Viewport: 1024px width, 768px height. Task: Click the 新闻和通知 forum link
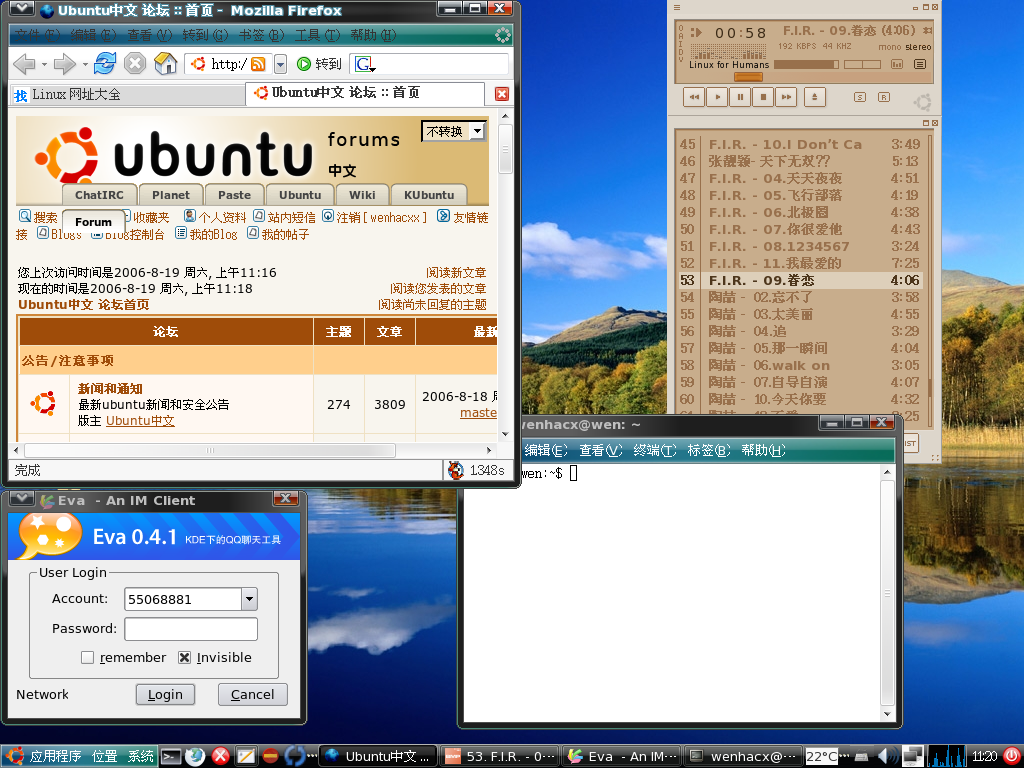pos(110,389)
